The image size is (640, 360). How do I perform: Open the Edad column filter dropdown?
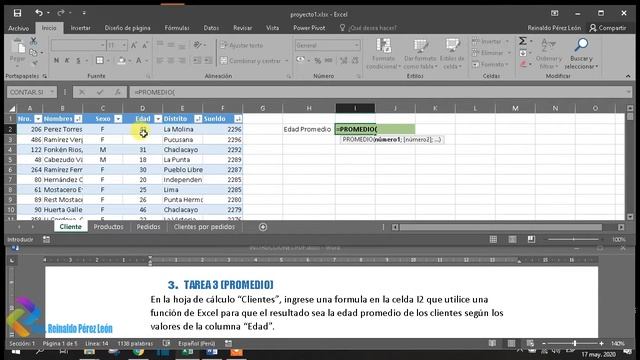[158, 119]
